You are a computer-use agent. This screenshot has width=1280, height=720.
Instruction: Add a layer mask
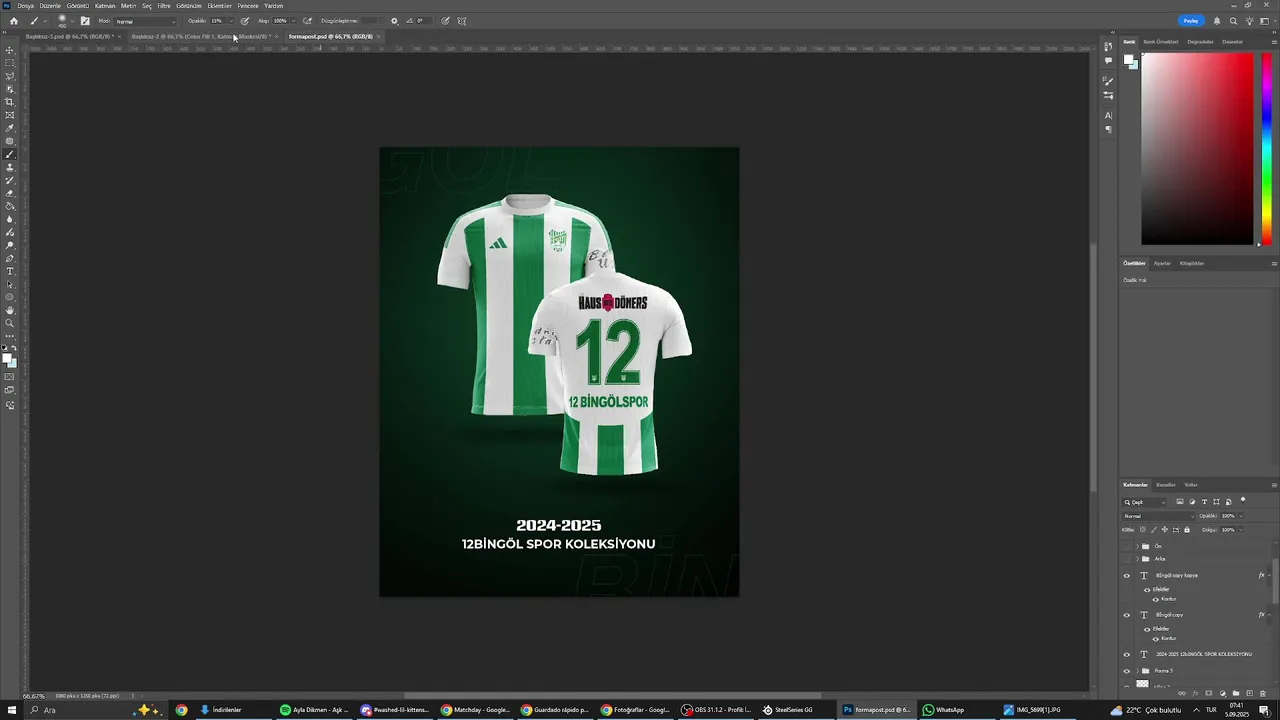[1209, 693]
